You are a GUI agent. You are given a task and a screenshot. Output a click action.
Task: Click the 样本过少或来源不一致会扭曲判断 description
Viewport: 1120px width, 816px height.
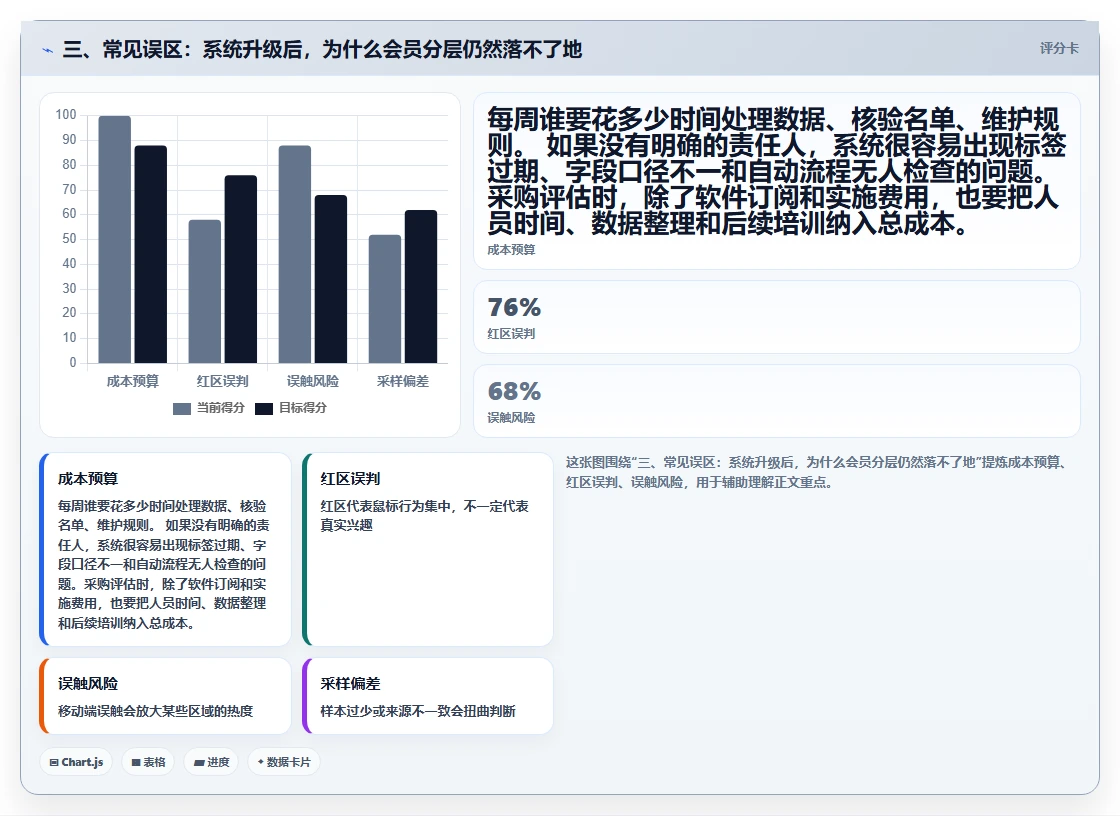point(418,712)
